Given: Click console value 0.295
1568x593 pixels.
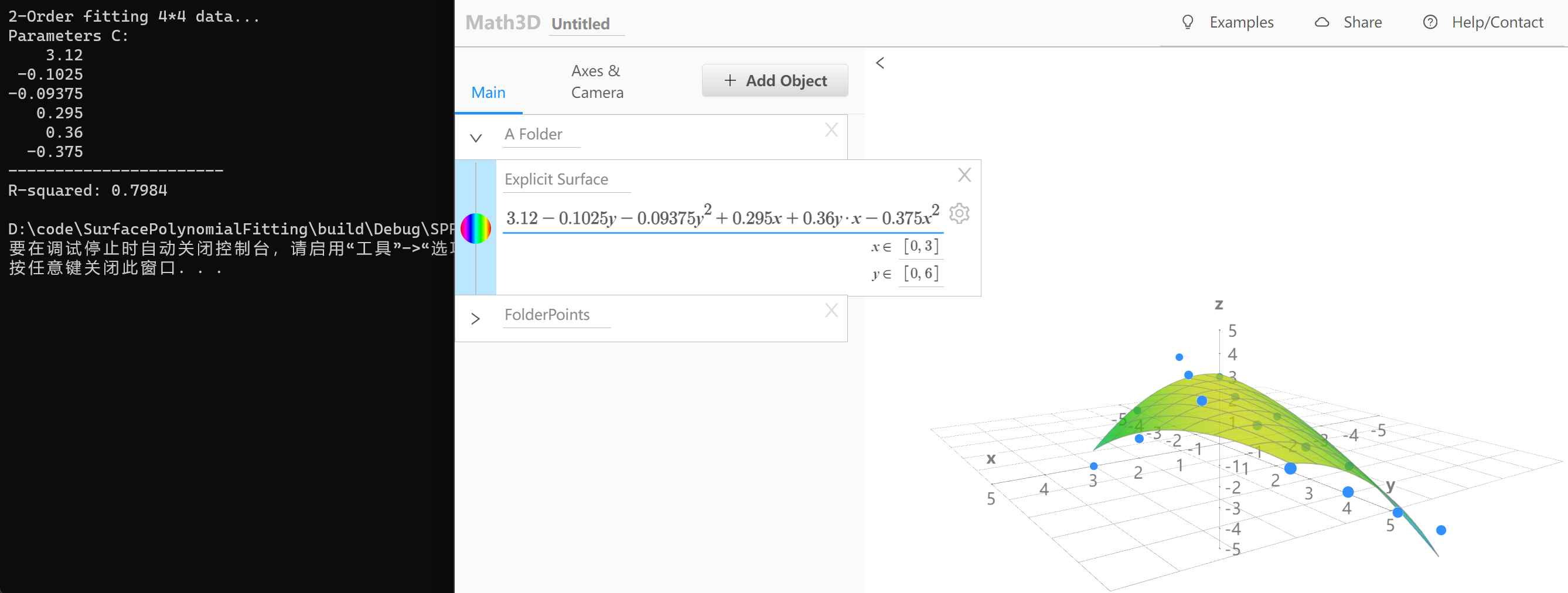Looking at the screenshot, I should (x=59, y=113).
